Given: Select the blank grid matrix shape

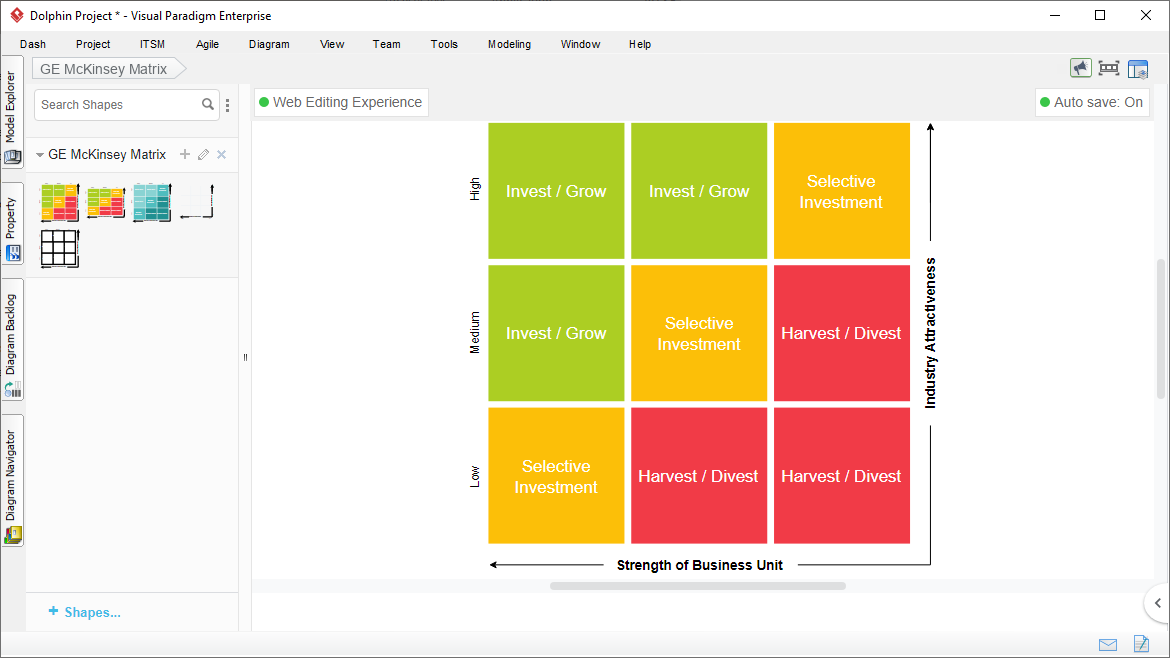Looking at the screenshot, I should [x=60, y=248].
